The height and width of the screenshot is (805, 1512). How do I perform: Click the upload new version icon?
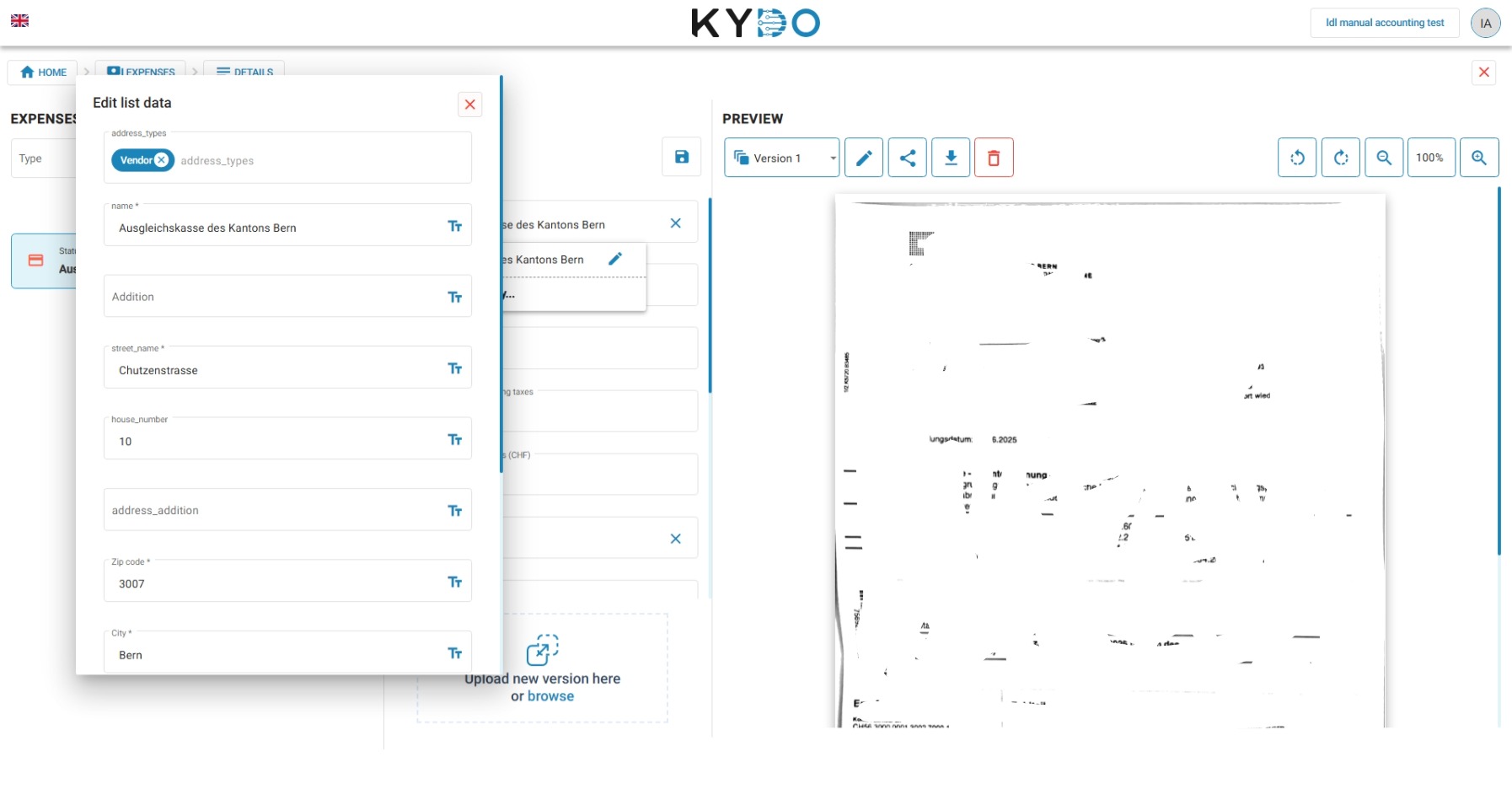[x=542, y=650]
